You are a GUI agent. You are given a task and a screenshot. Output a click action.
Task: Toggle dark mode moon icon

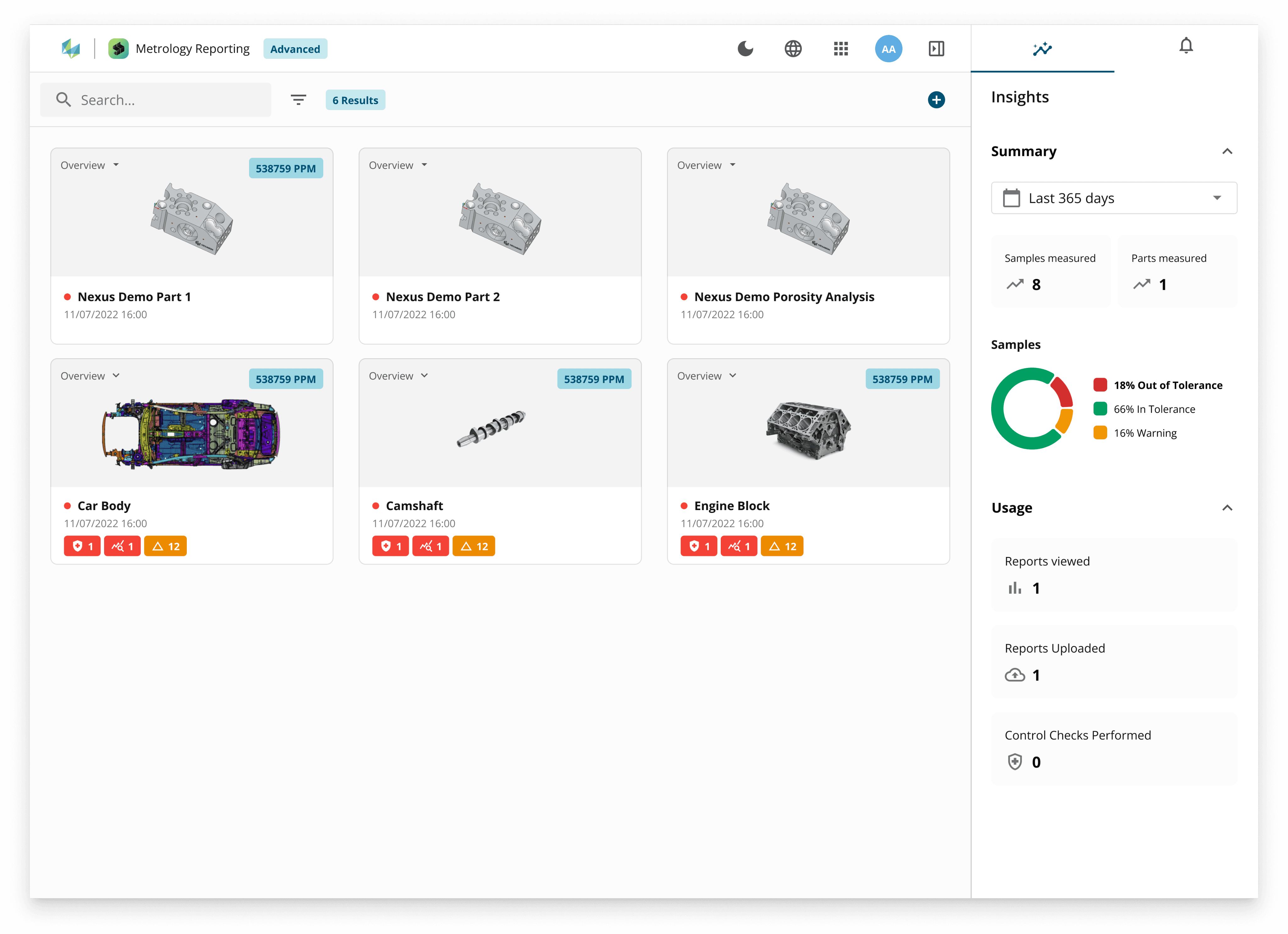pos(745,49)
